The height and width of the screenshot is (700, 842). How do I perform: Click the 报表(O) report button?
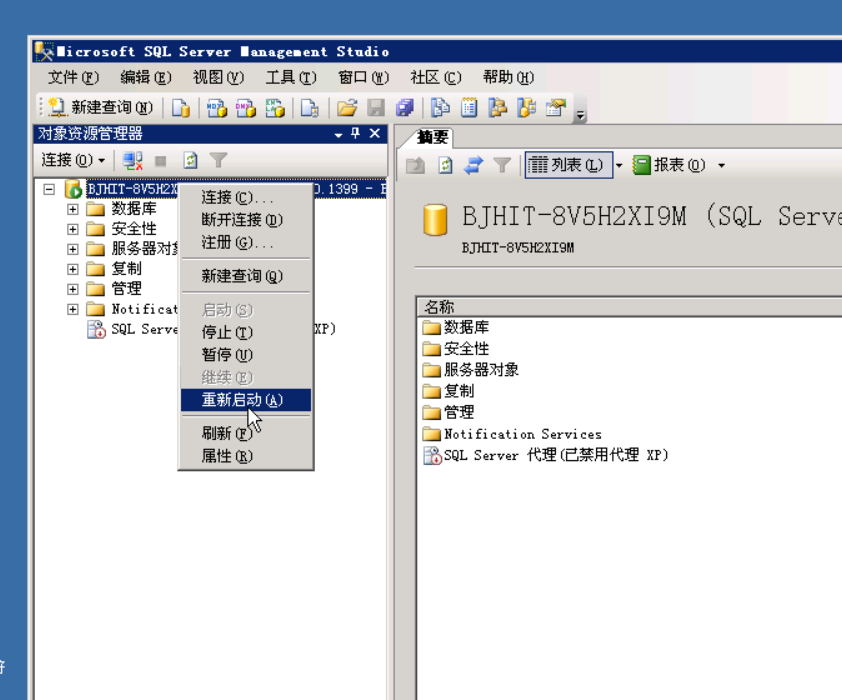pyautogui.click(x=669, y=165)
